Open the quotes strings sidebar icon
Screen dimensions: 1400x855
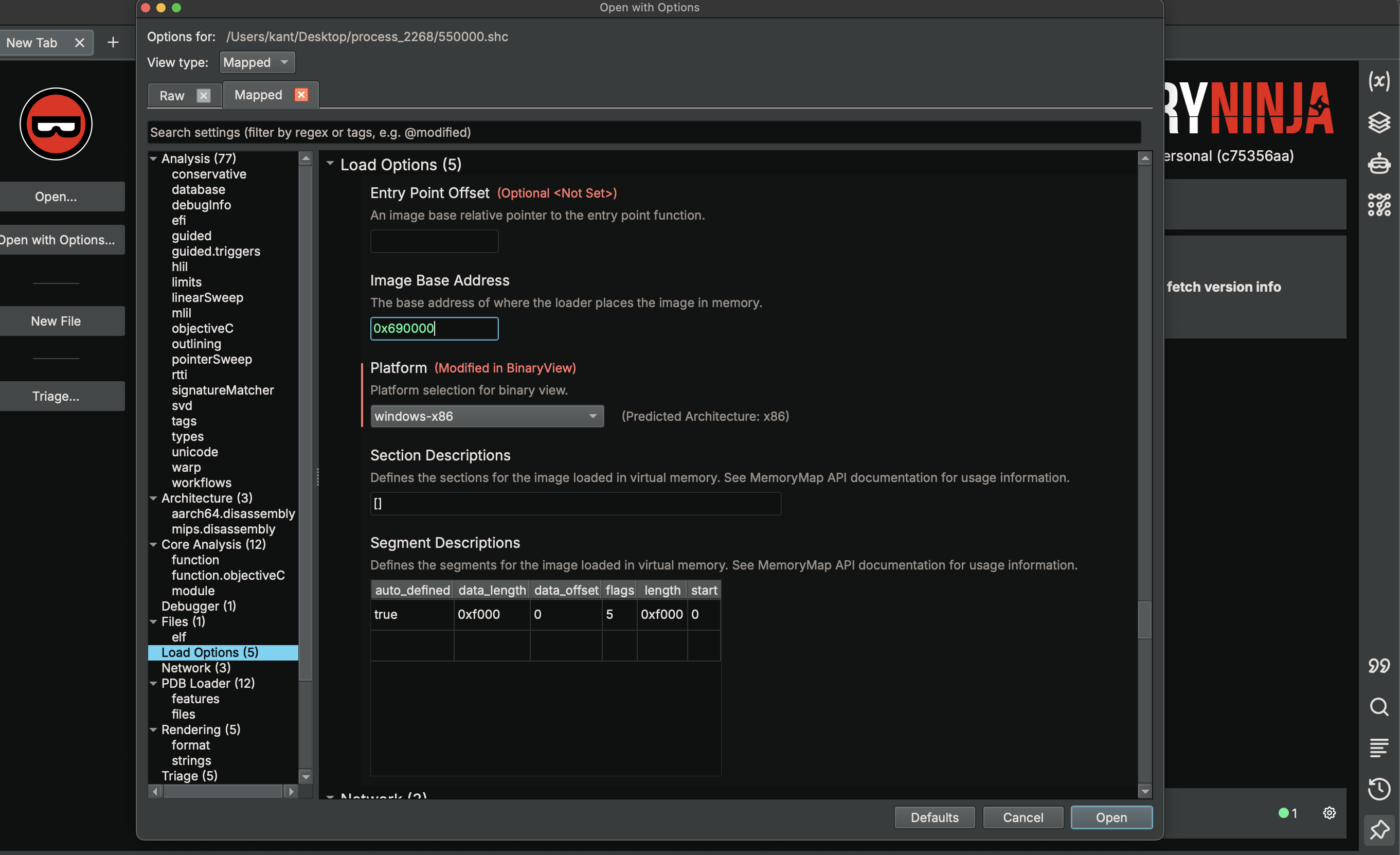click(1379, 665)
